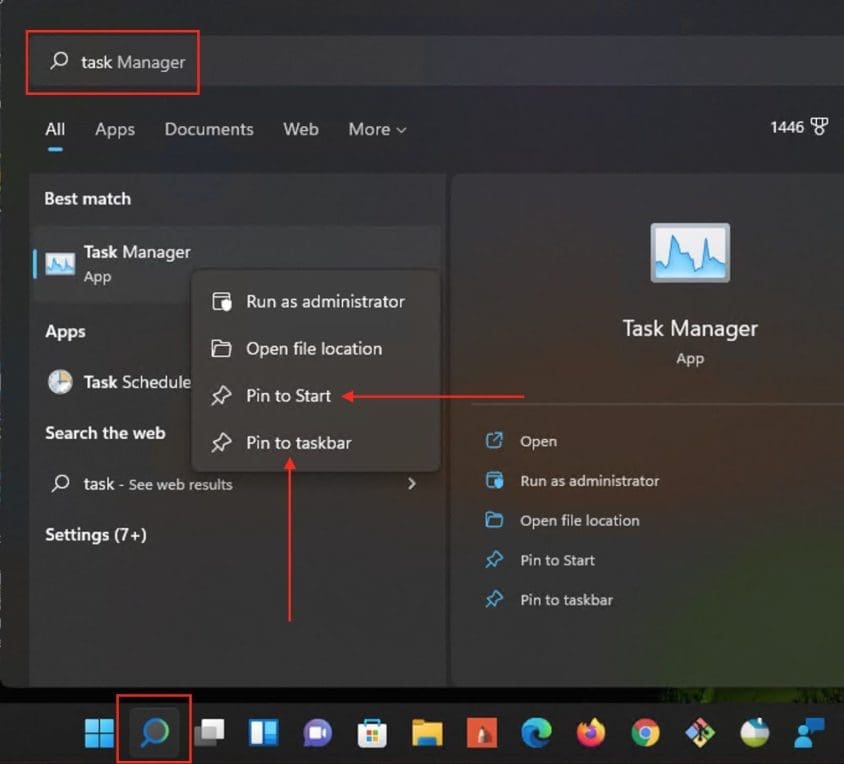The width and height of the screenshot is (844, 764).
Task: Open the Widgets icon on the taskbar
Action: tap(264, 734)
